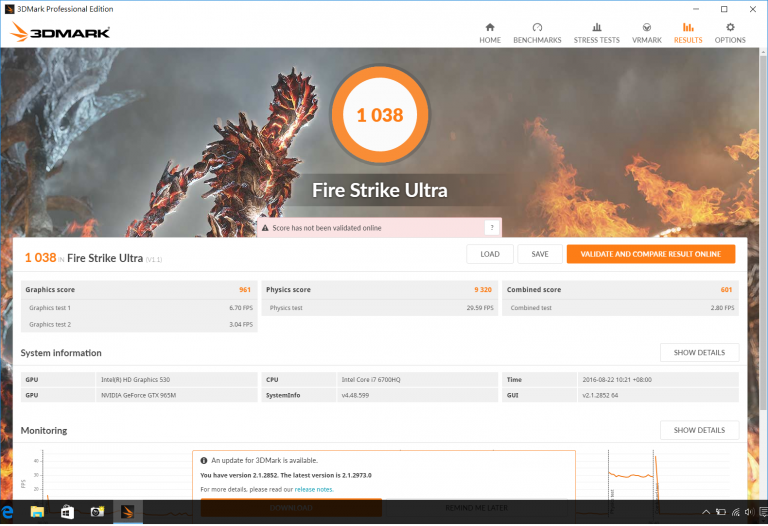
Task: Select the Graphics score value 961
Action: (245, 289)
